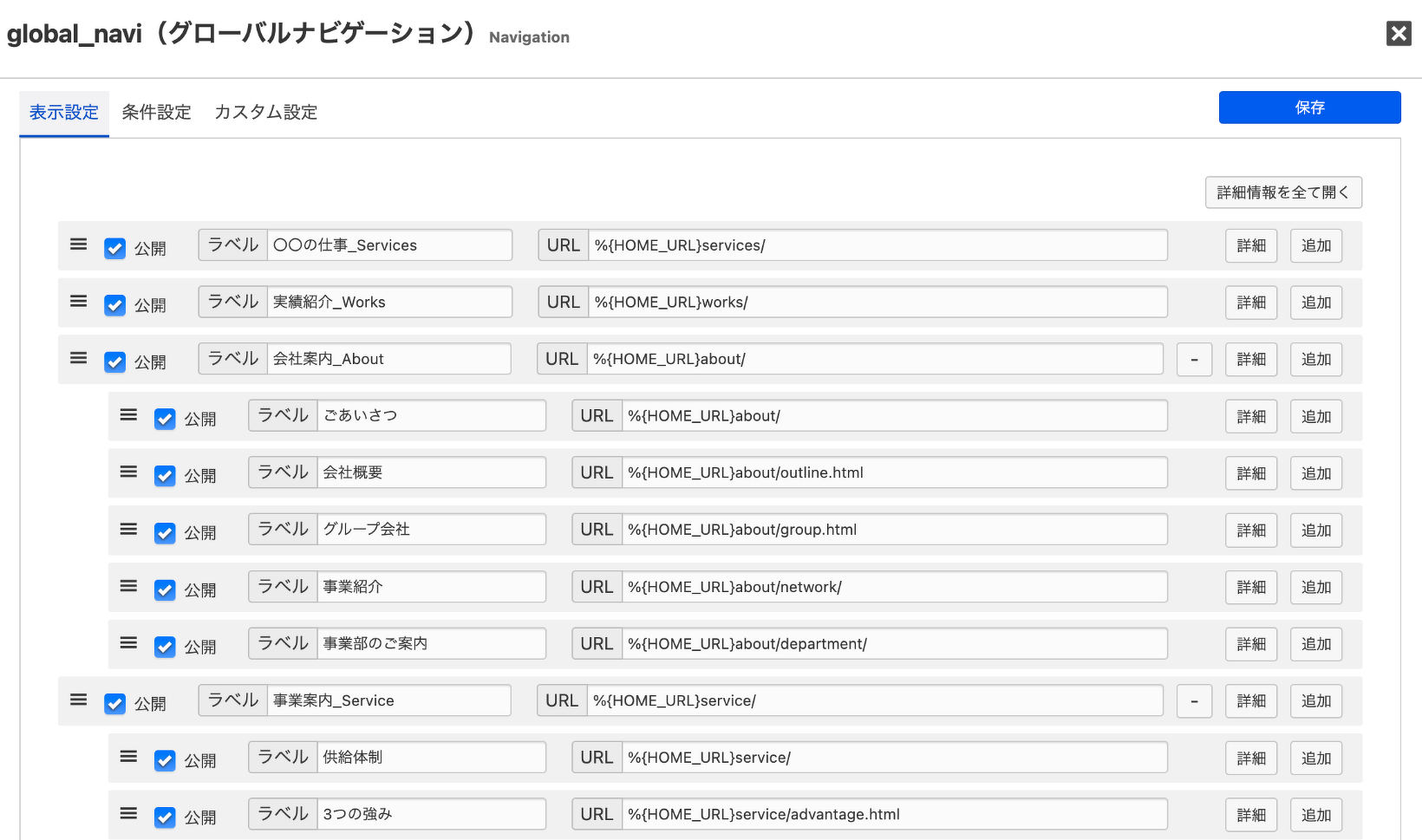The image size is (1422, 840).
Task: Expand 詳細 for 会社案内_About row
Action: click(1251, 360)
